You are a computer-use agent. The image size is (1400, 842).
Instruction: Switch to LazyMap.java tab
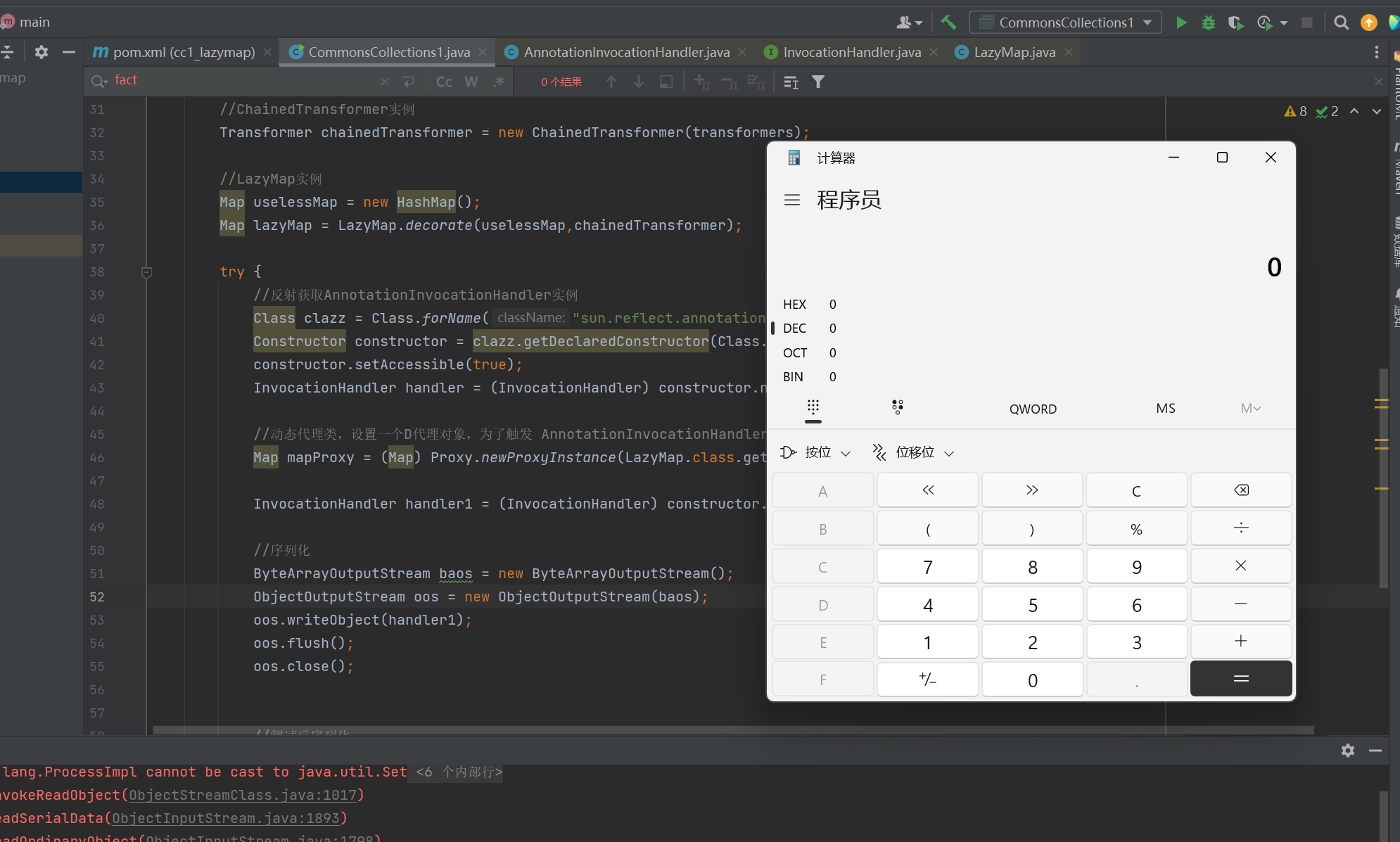[x=1014, y=52]
